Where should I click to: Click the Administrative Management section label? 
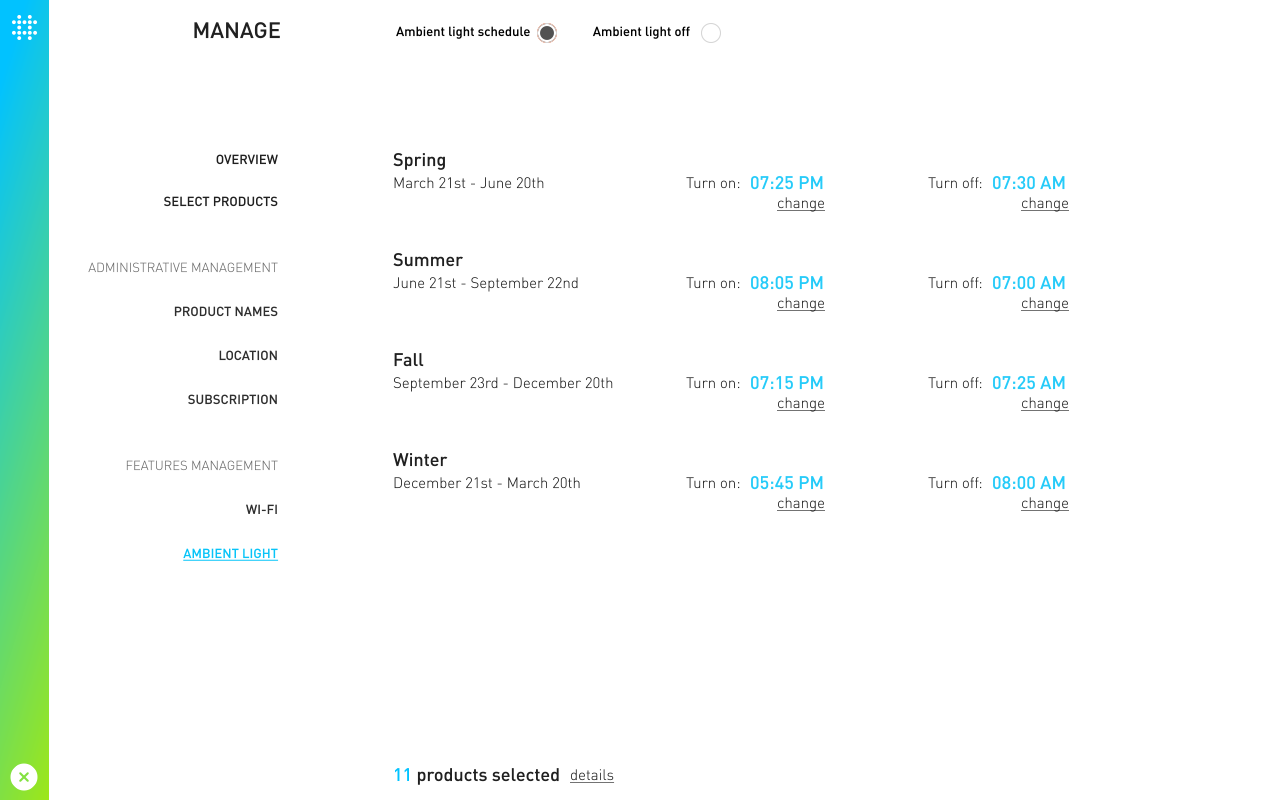pos(183,268)
